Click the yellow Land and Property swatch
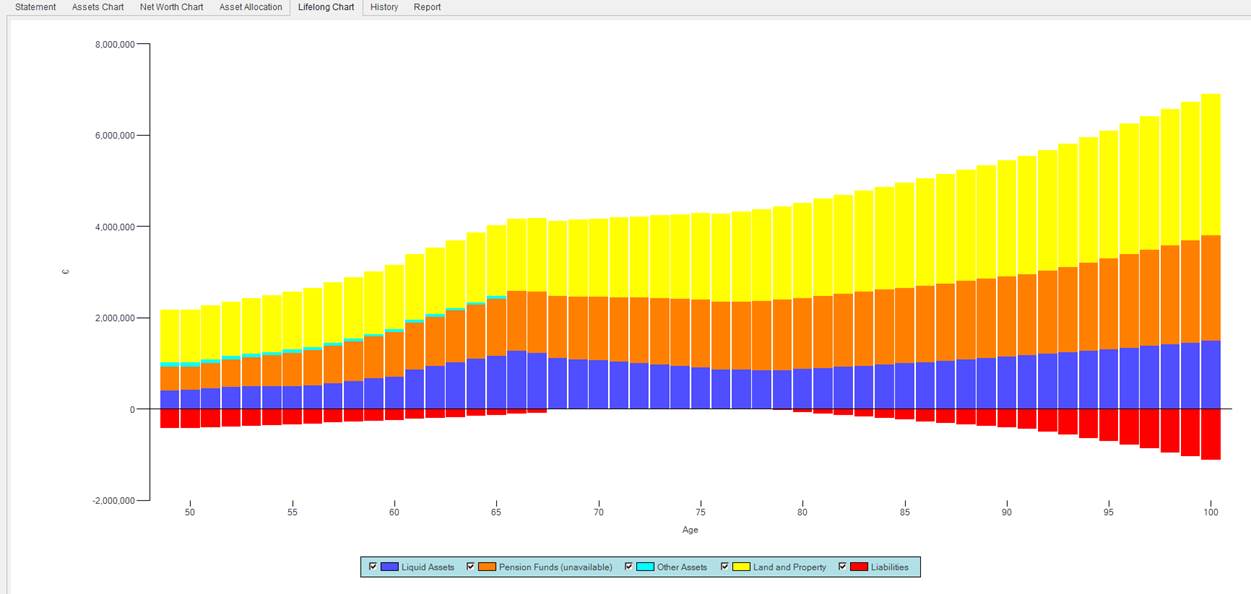Viewport: 1251px width, 594px height. click(x=741, y=567)
